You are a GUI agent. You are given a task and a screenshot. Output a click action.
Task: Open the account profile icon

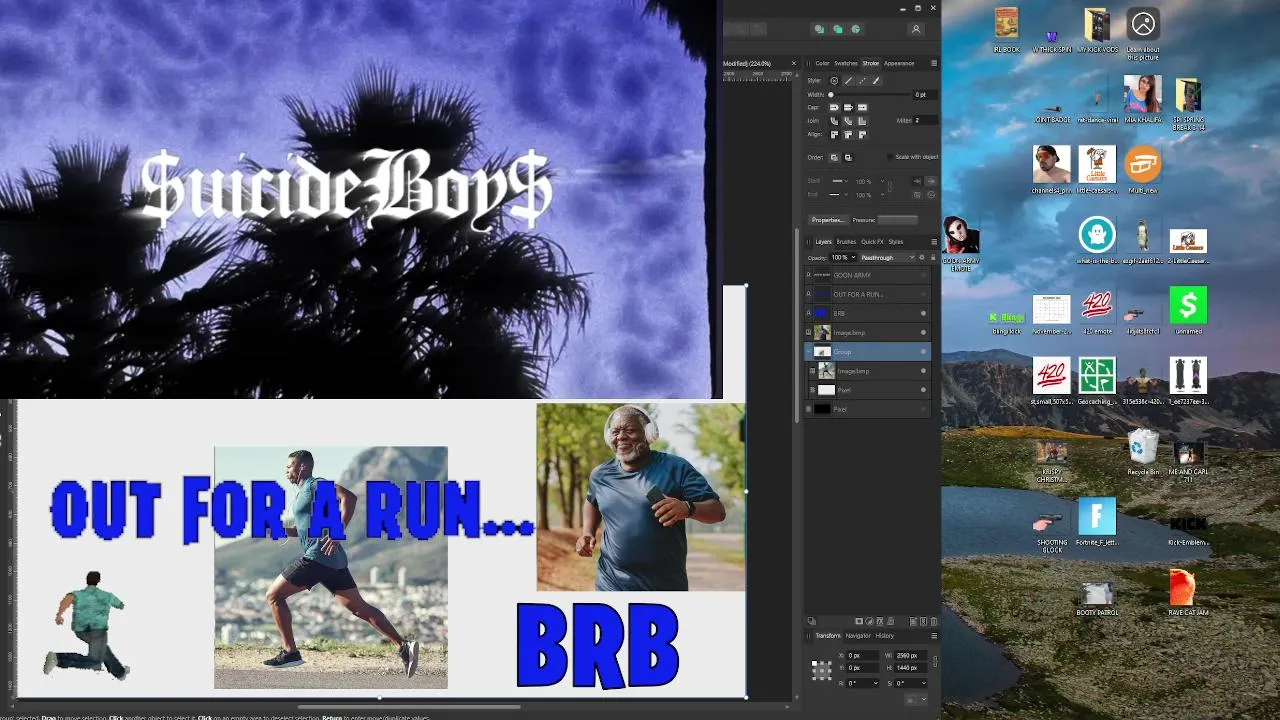pyautogui.click(x=915, y=29)
